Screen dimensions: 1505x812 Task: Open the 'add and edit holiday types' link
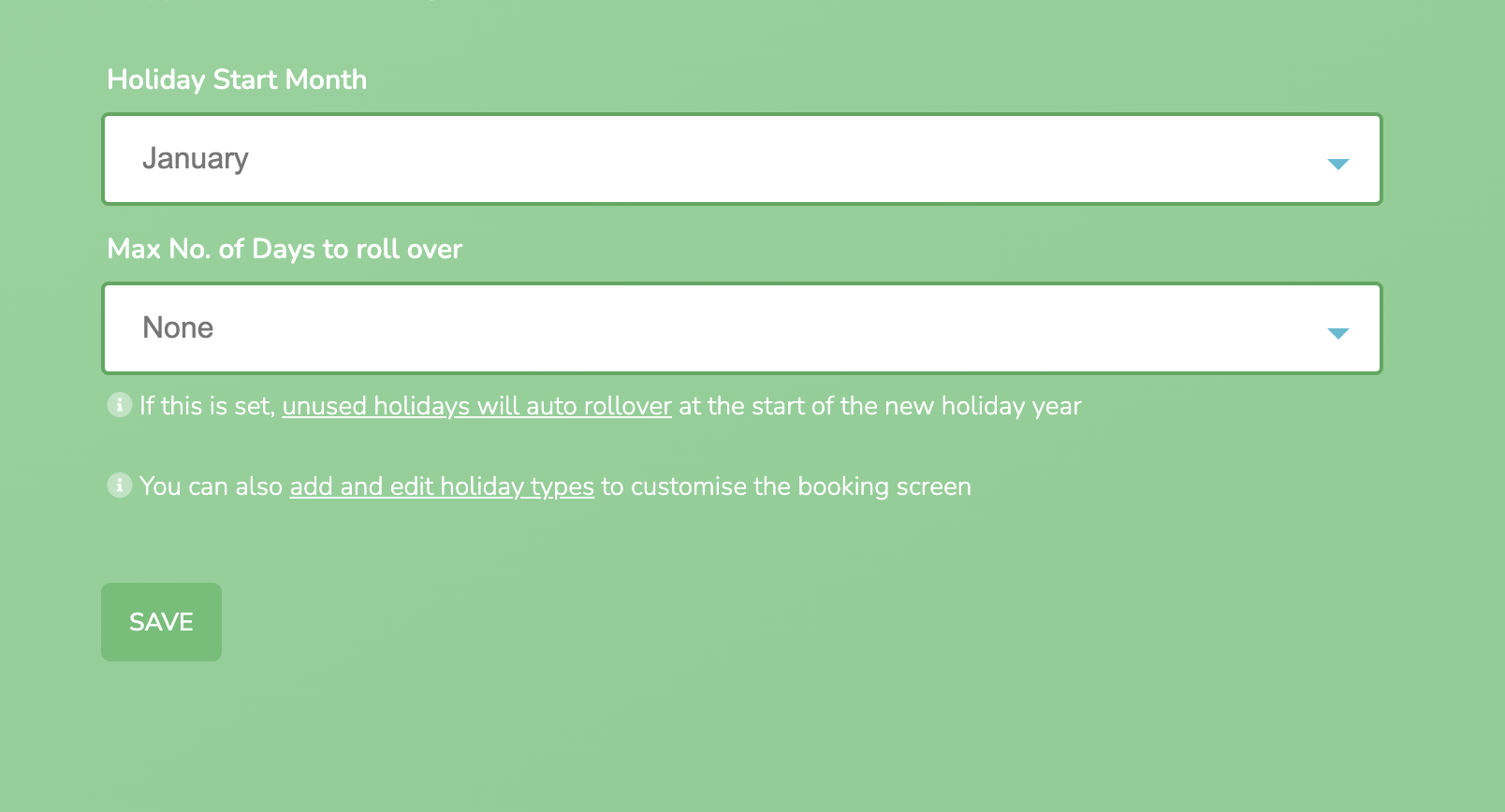(x=442, y=486)
